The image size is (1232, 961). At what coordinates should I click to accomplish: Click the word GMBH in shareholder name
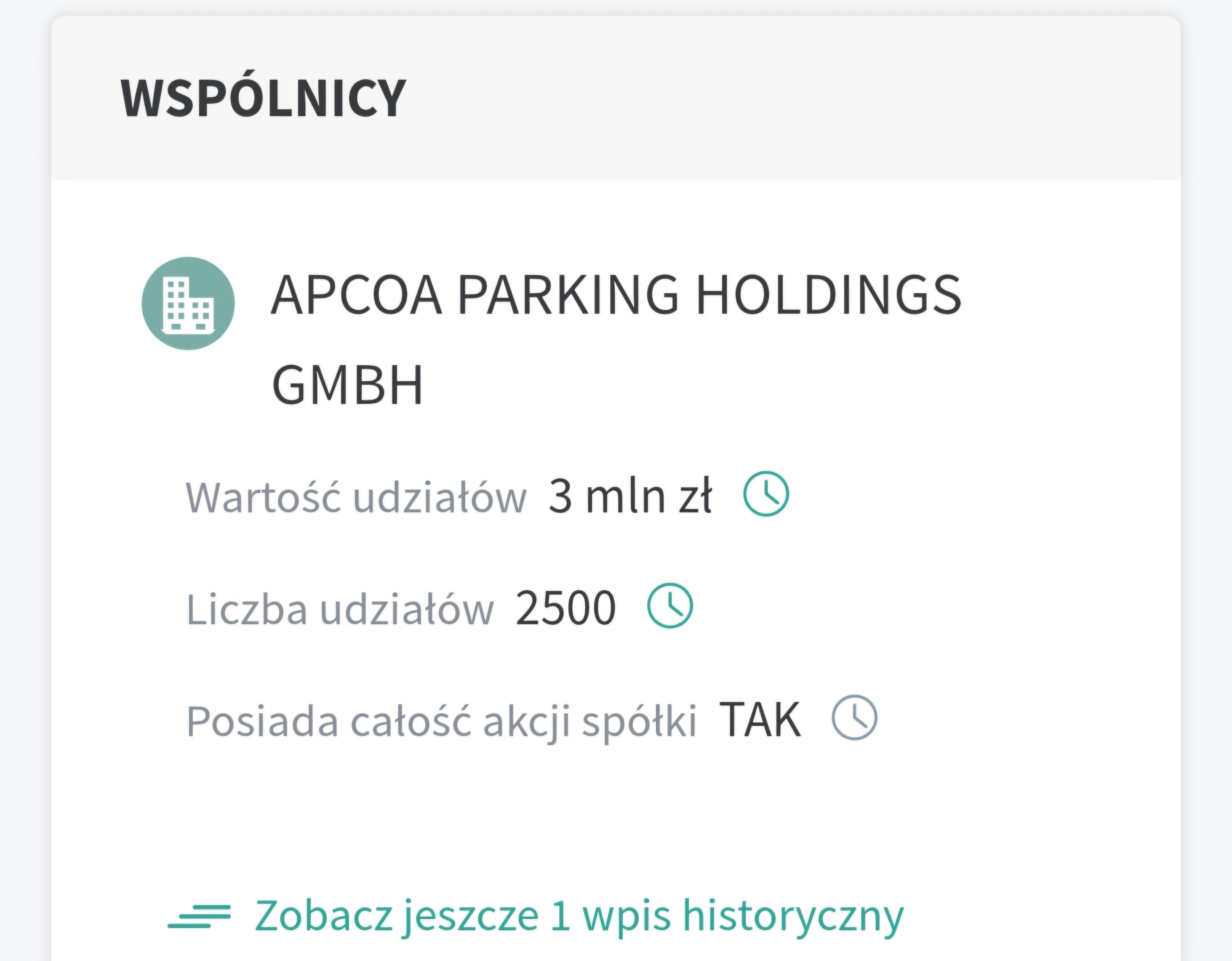pos(347,385)
